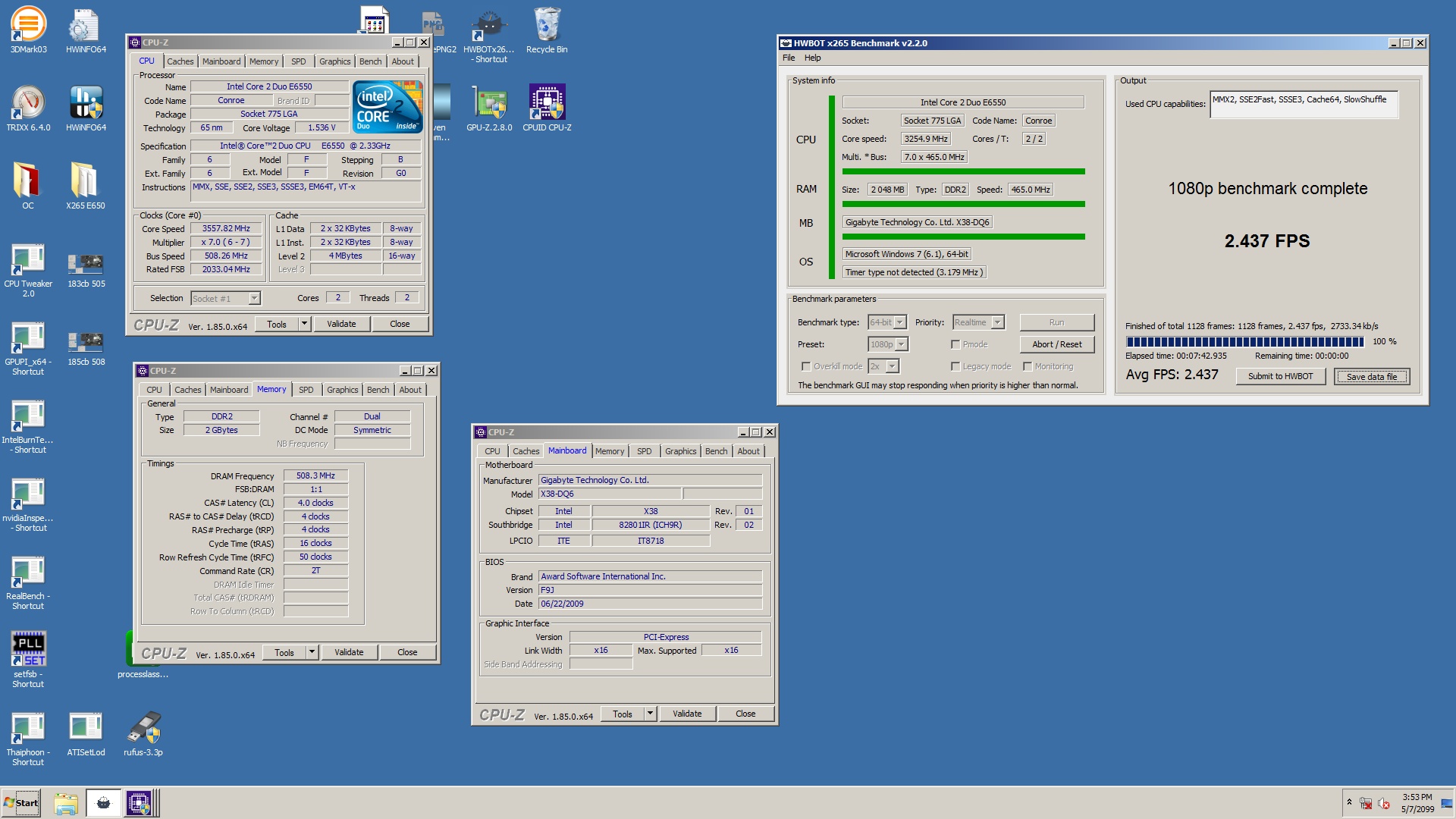Expand Tools arrow in top CPU-Z window
This screenshot has width=1456, height=819.
click(304, 325)
